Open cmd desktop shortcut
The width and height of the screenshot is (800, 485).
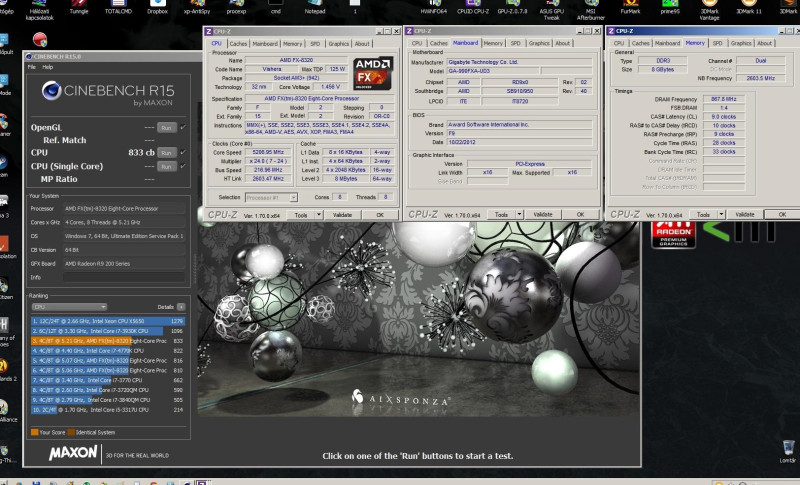[x=276, y=7]
